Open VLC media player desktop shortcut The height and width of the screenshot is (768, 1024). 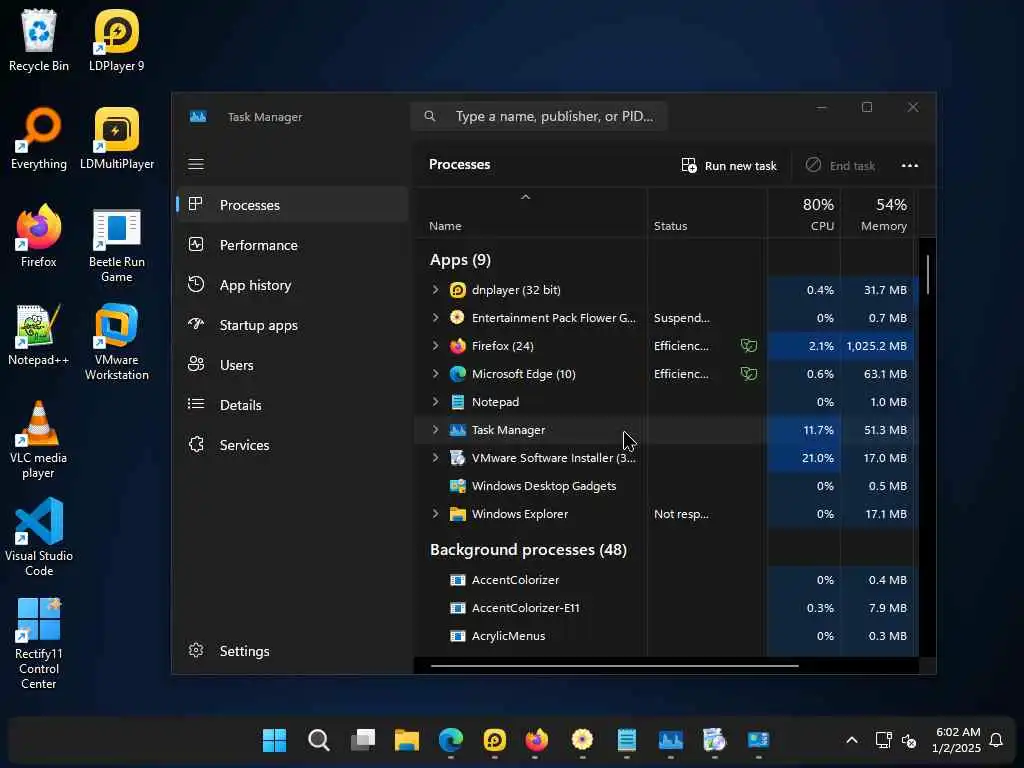39,440
